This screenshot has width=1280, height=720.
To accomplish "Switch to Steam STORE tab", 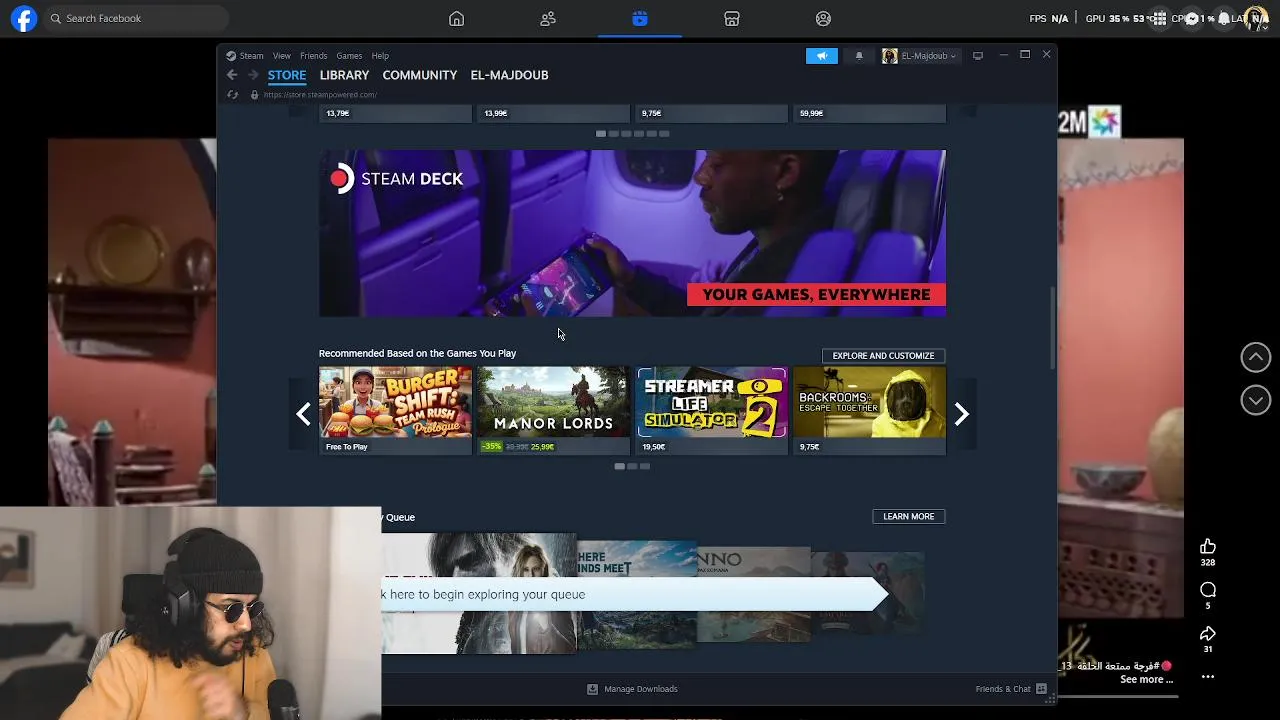I will click(287, 75).
